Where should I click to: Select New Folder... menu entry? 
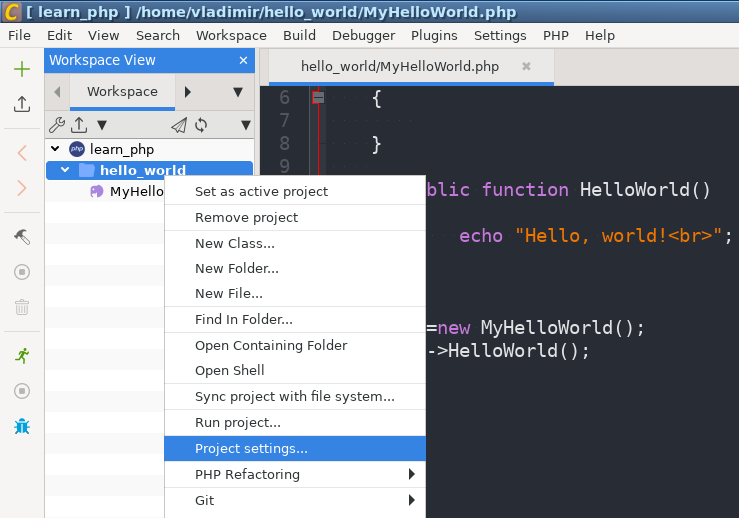[295, 268]
